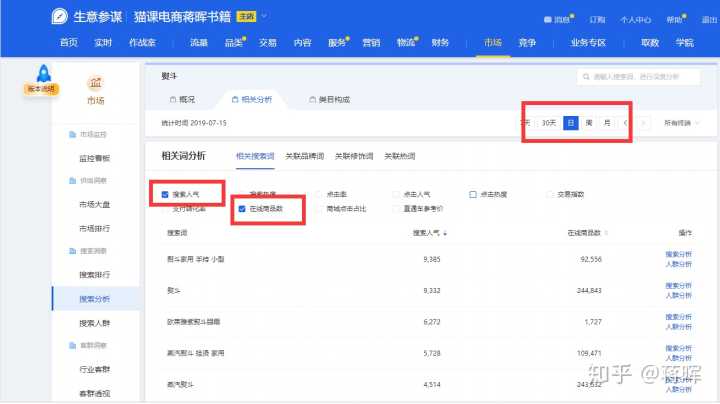Screen dimensions: 720x404
Task: Expand the 品类 menu in navigation bar
Action: (234, 43)
